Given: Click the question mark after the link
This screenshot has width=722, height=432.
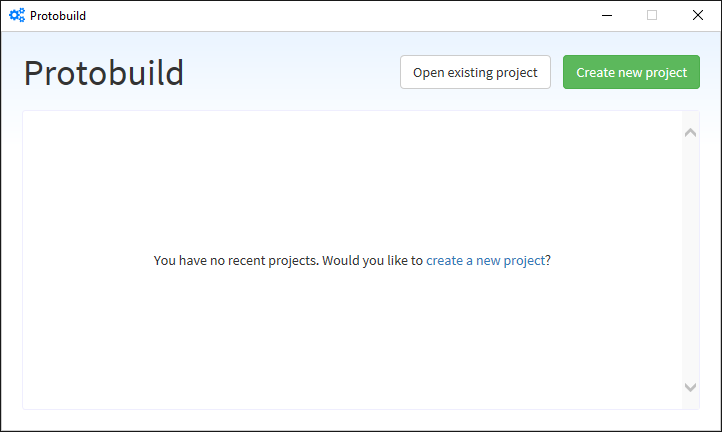Looking at the screenshot, I should [x=548, y=261].
